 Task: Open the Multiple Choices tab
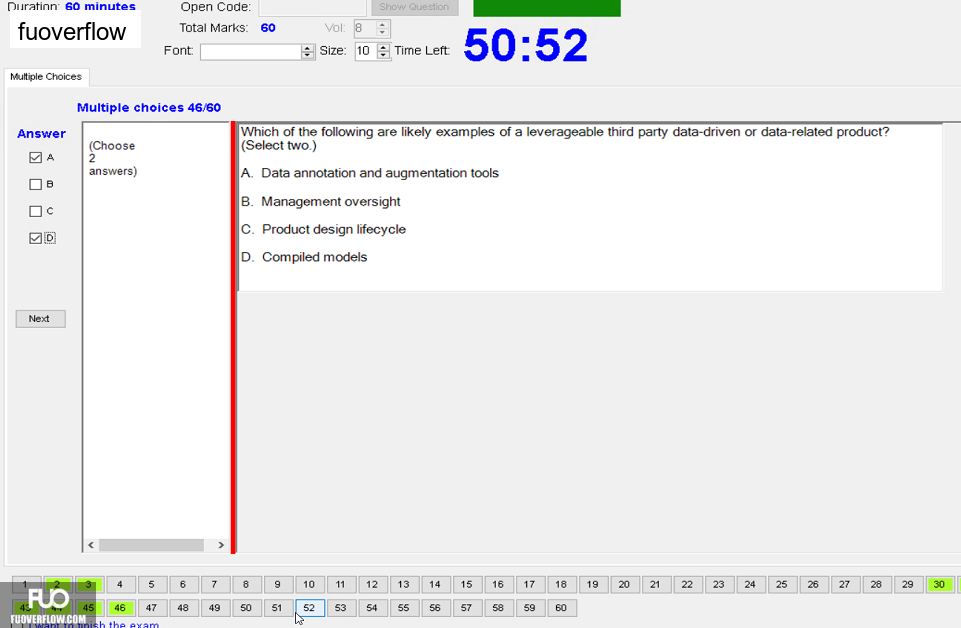[46, 77]
